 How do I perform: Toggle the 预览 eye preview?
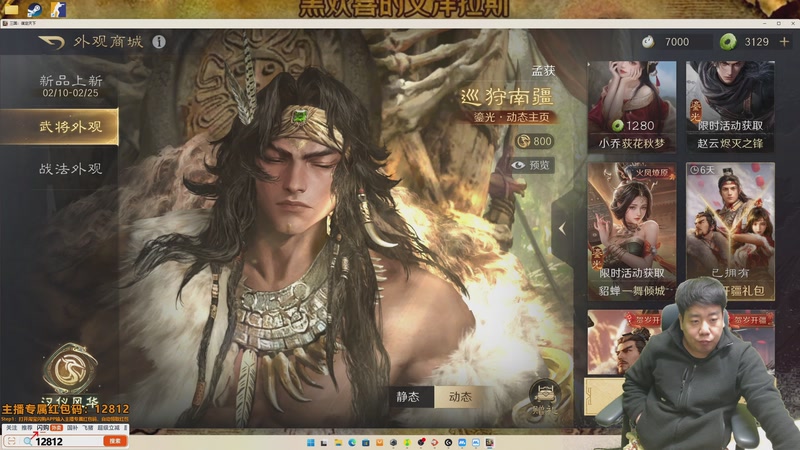(x=533, y=165)
